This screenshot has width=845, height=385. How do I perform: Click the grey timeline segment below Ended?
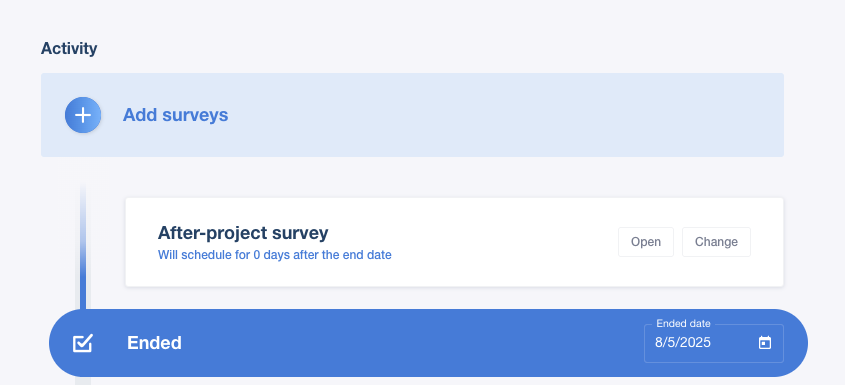pos(83,381)
